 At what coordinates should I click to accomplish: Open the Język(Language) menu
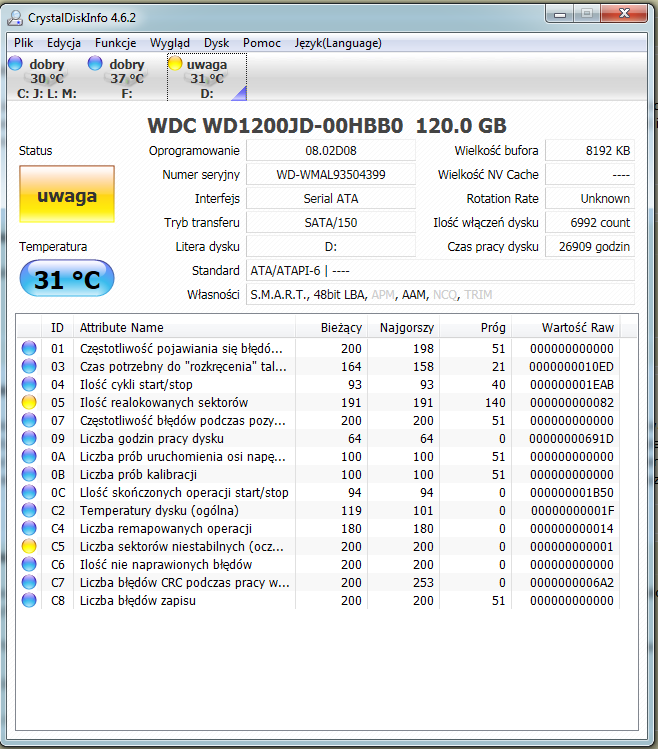pos(338,43)
